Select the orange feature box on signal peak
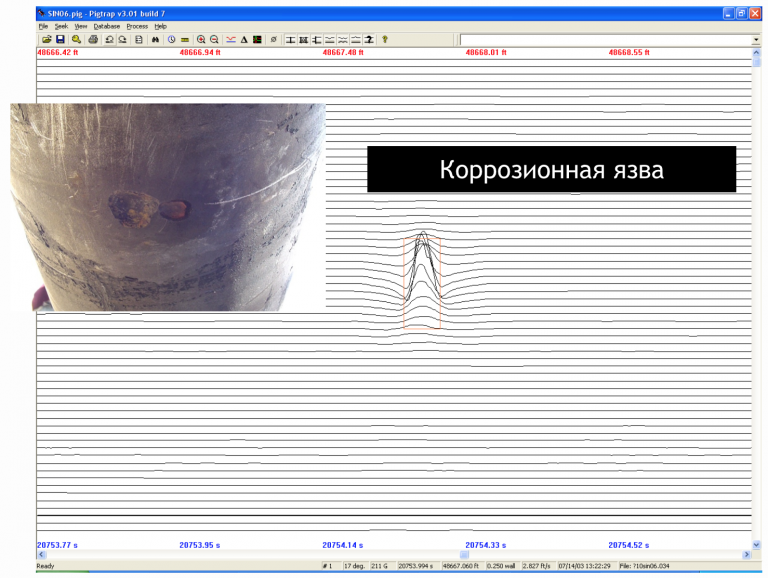The width and height of the screenshot is (768, 578). pos(422,283)
